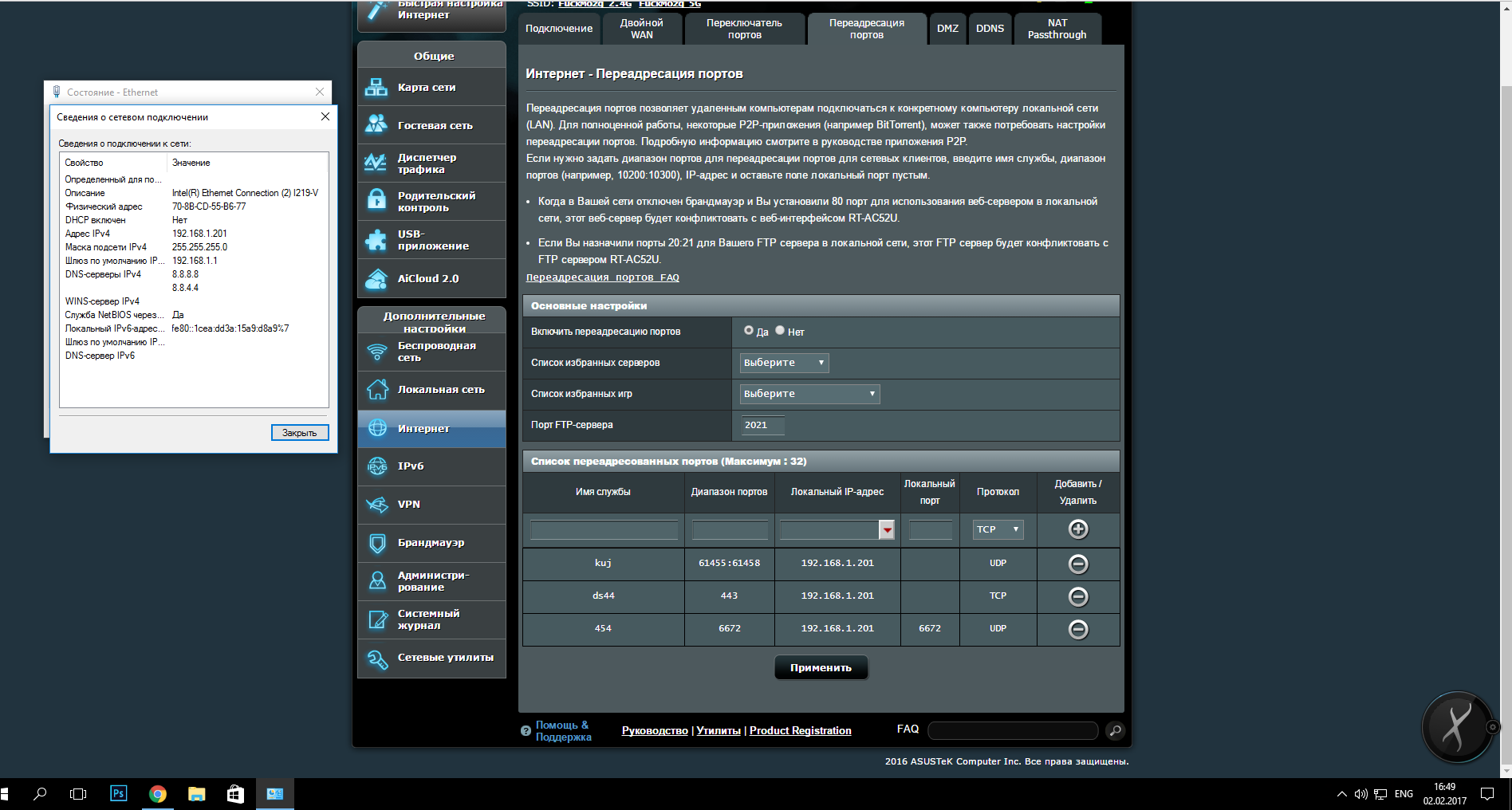
Task: Open the Network Map (Карта сети) icon
Action: click(x=376, y=88)
